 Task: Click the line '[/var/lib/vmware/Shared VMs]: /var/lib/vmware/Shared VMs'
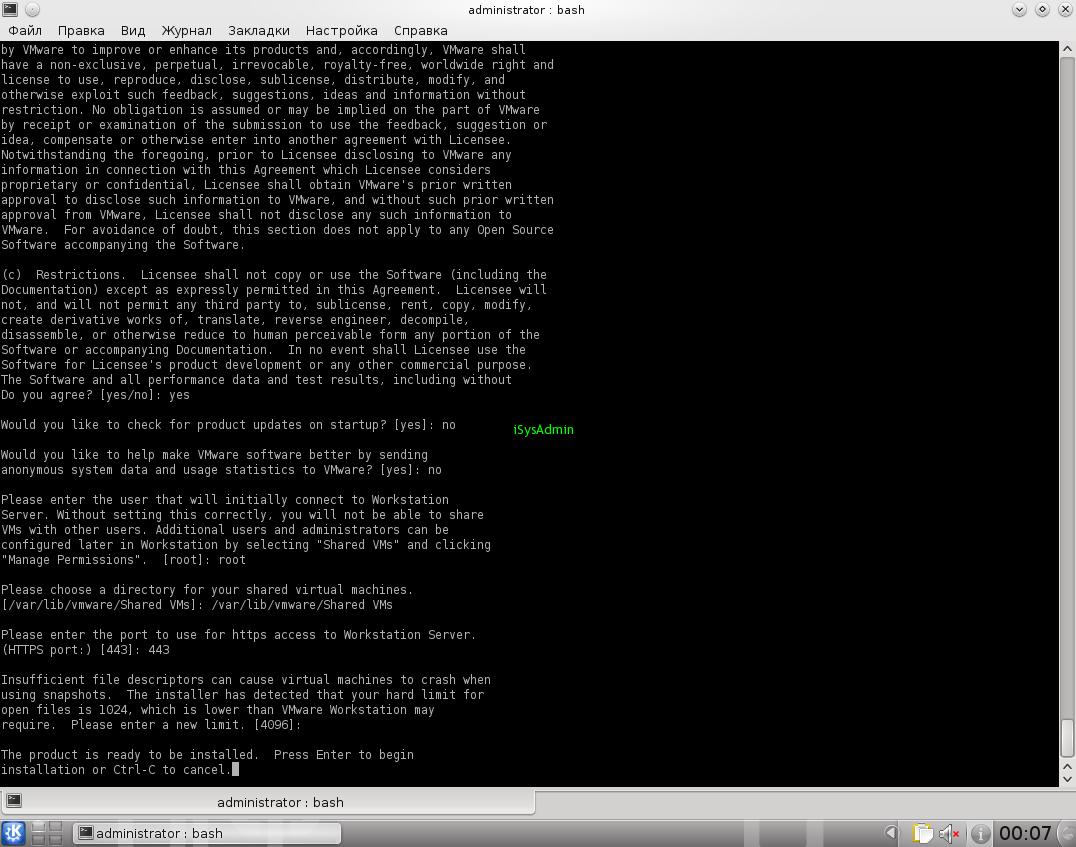click(x=197, y=605)
